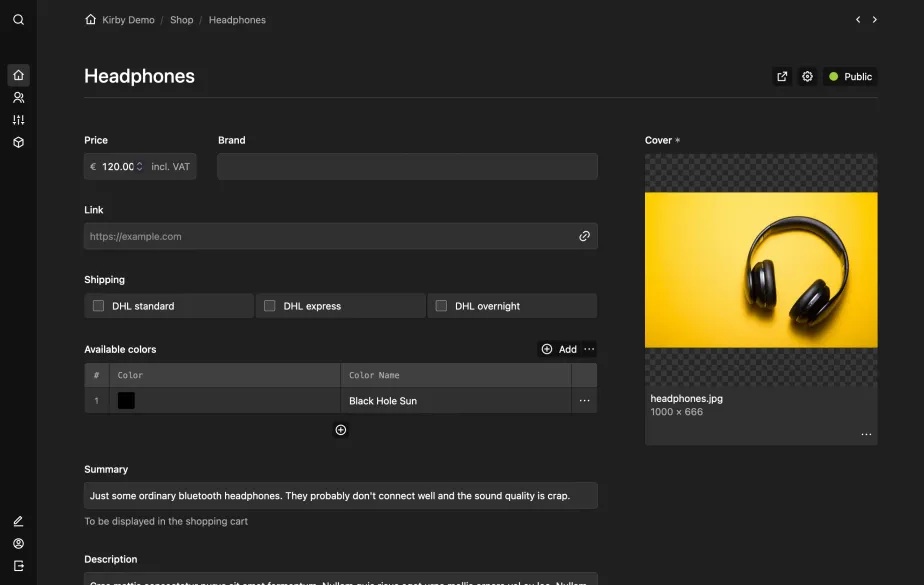The width and height of the screenshot is (924, 585).
Task: Change the Public page status
Action: [849, 77]
